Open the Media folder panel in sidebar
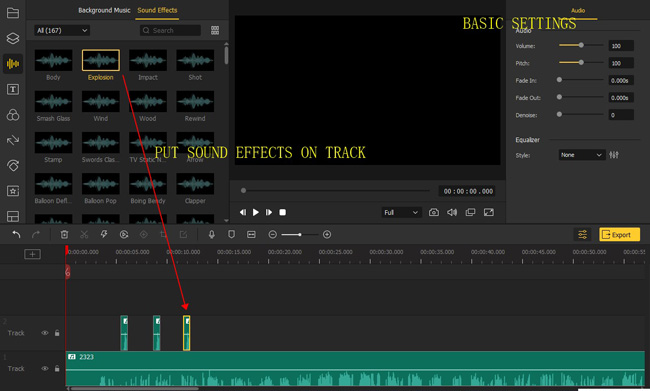 pos(13,13)
